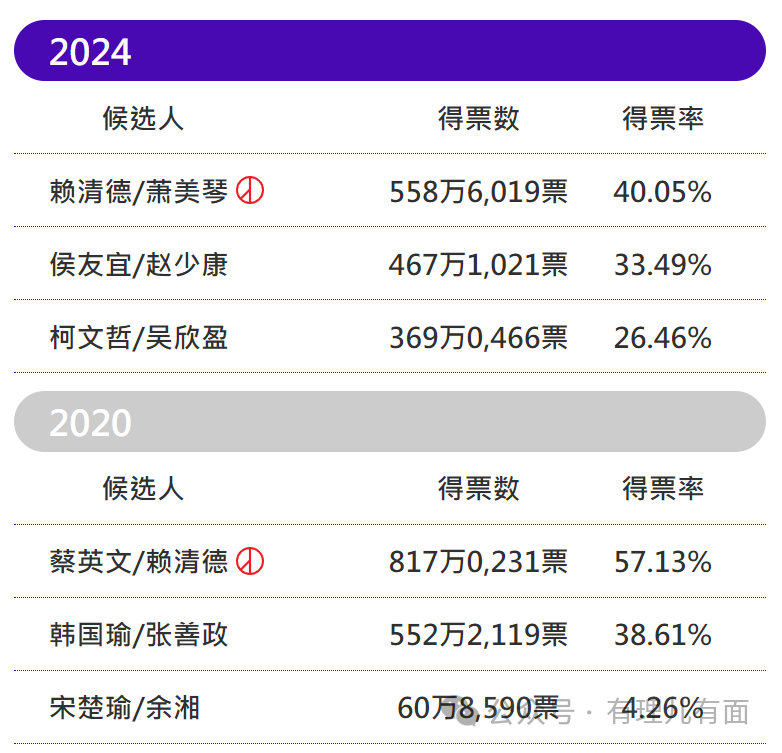Click the candidate name 宋楚瑜/余湘
Screen dimensions: 782x753
point(125,708)
